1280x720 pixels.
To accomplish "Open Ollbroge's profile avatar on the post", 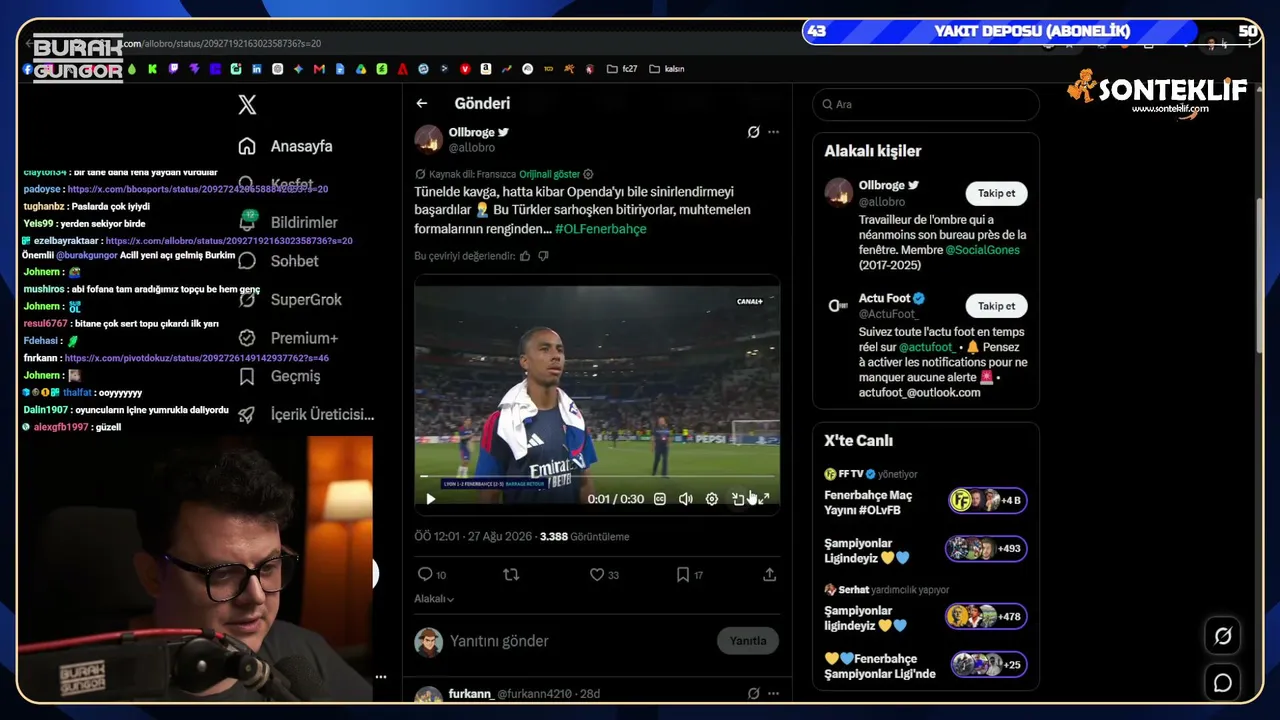I will (429, 139).
